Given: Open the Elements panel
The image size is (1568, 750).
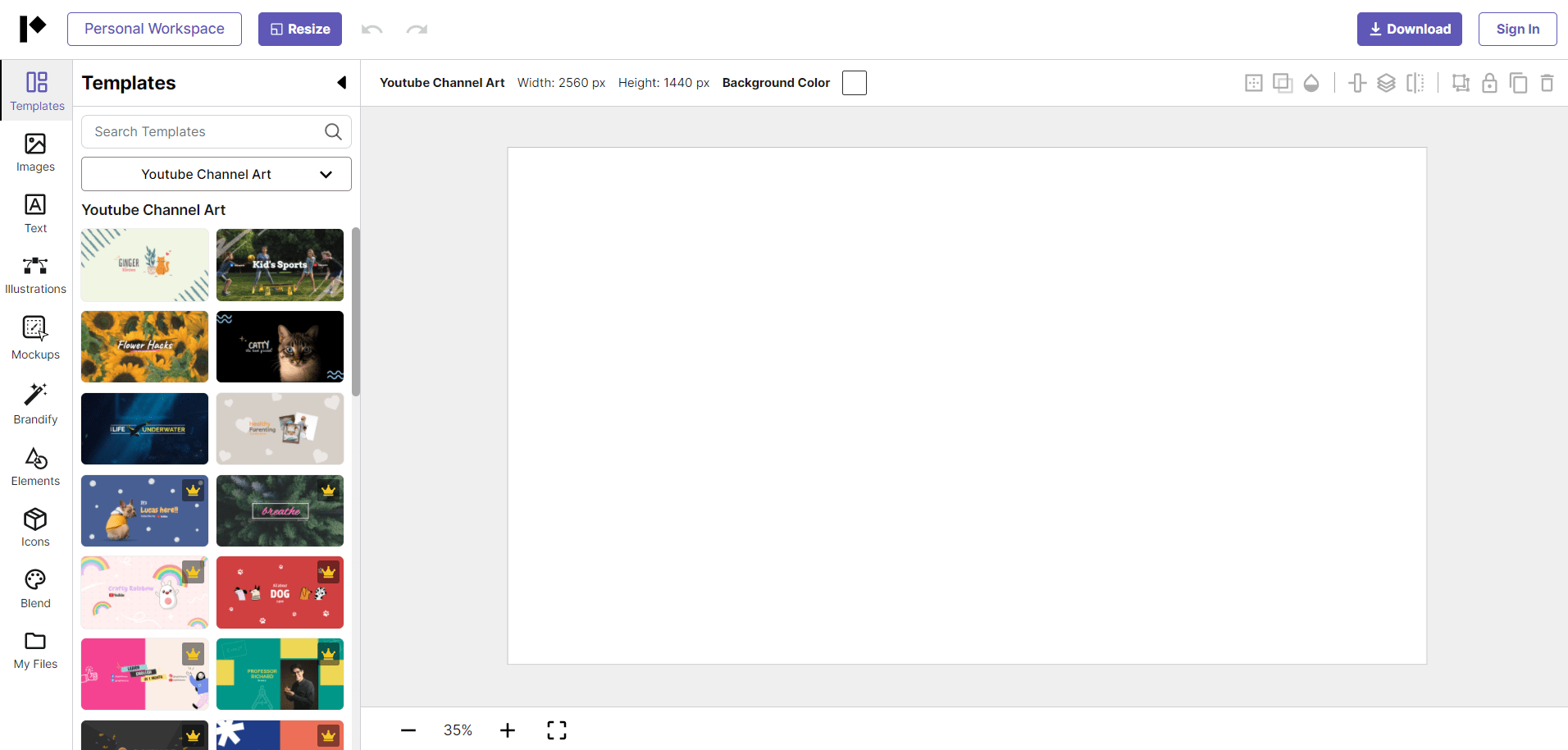Looking at the screenshot, I should [34, 464].
